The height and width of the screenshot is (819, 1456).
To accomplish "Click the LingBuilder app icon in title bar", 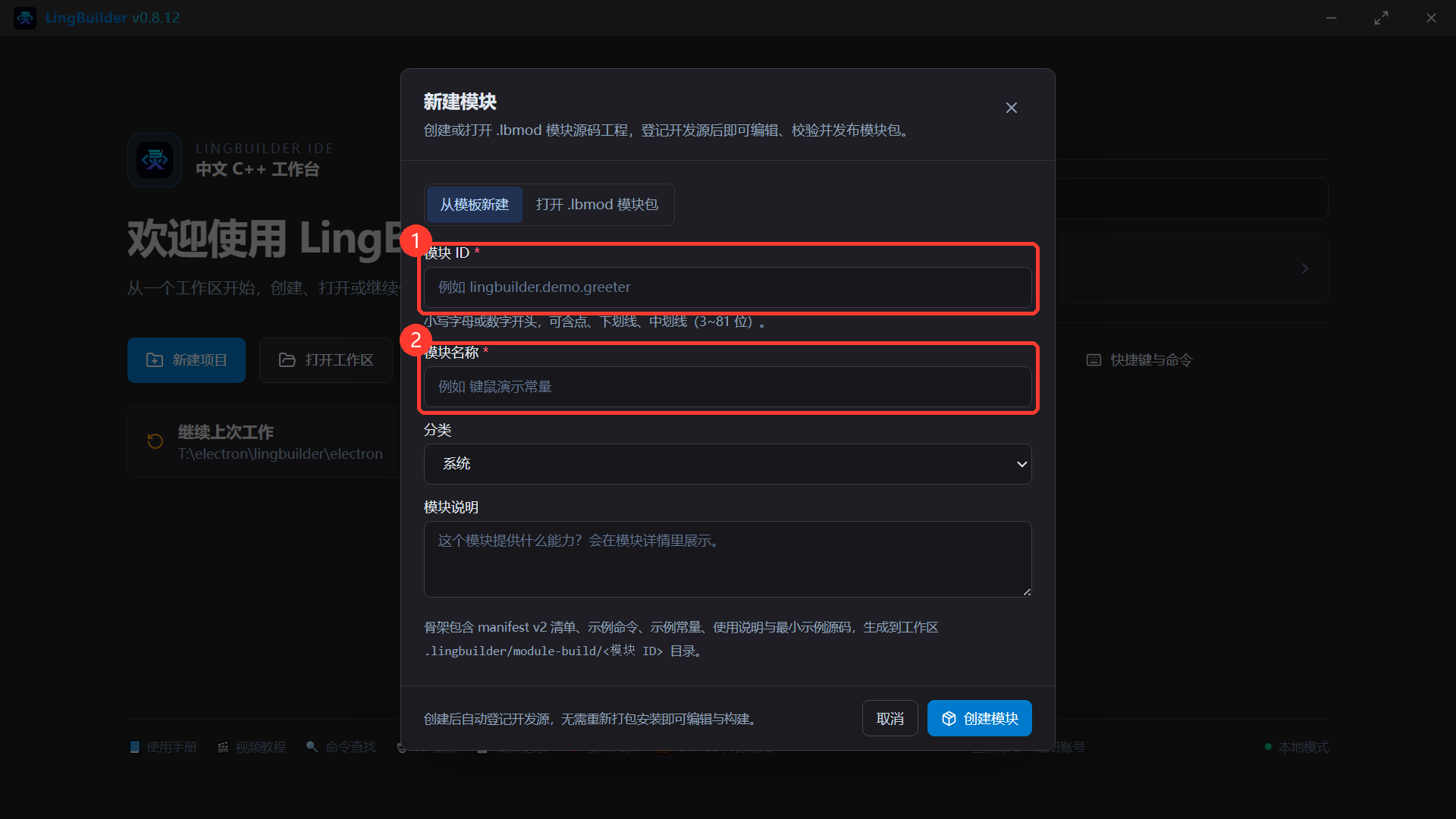I will click(25, 17).
